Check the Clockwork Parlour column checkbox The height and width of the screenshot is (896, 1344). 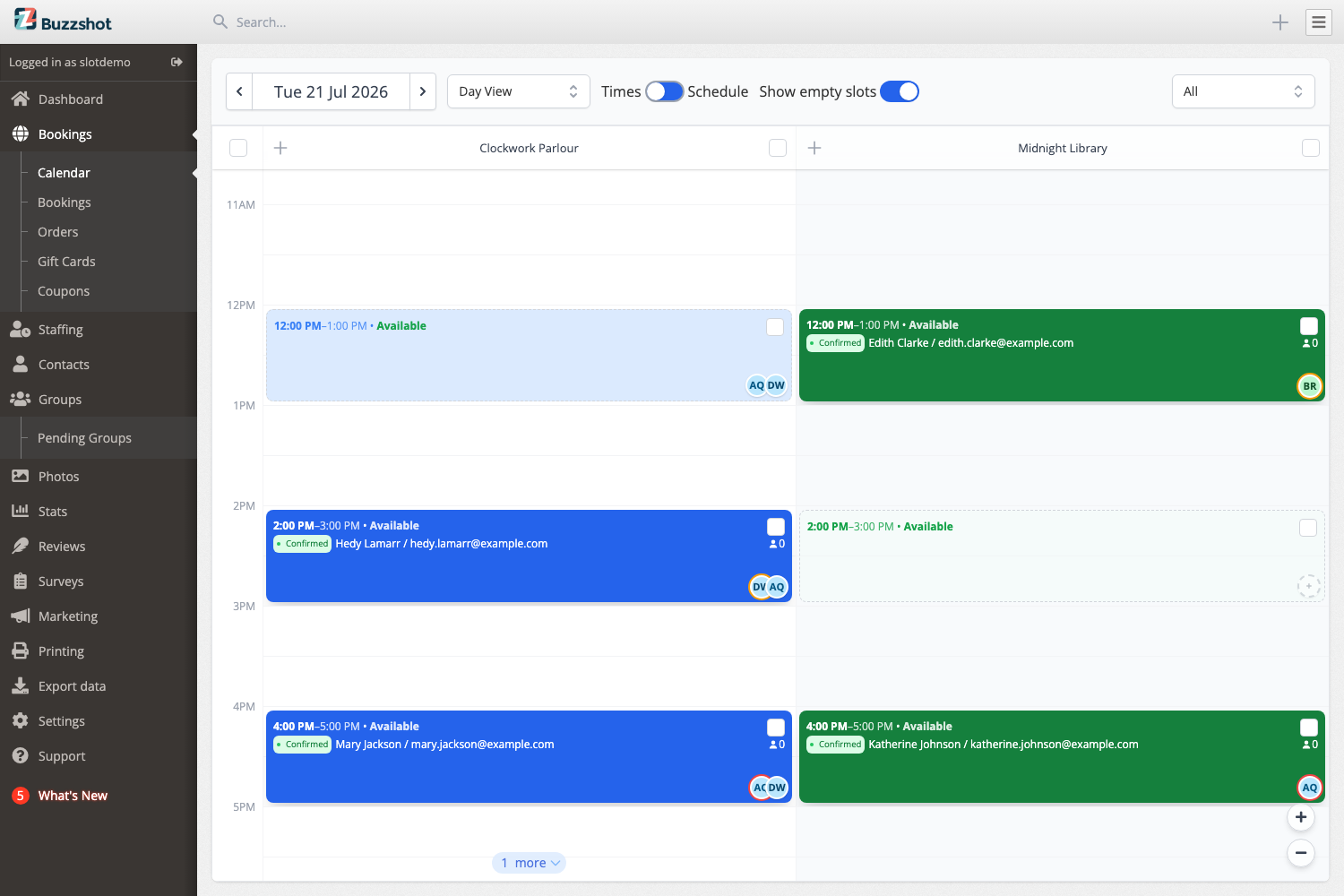pos(778,148)
